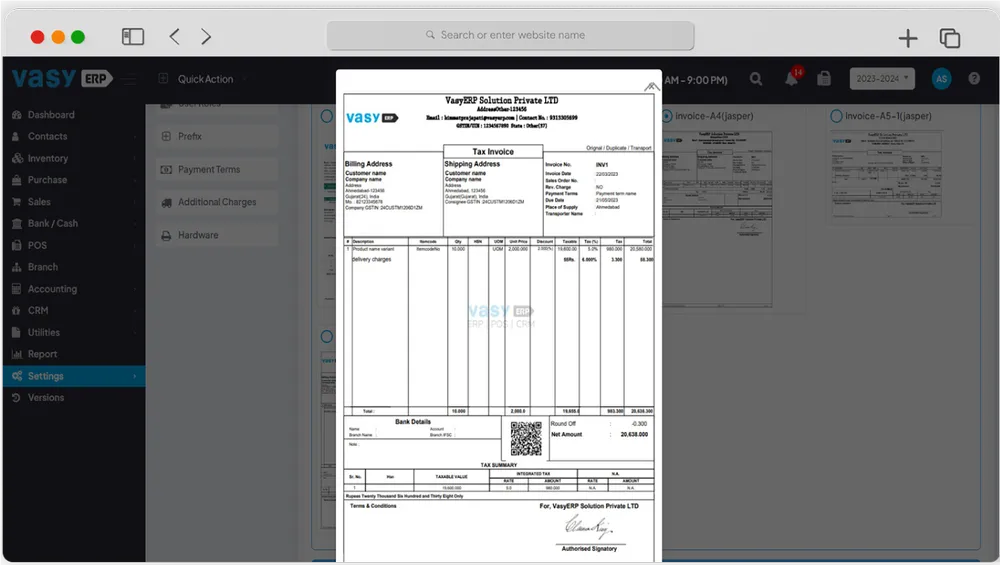The width and height of the screenshot is (1000, 565).
Task: Open the invoice-A4(jasper) template thumbnail
Action: (717, 219)
